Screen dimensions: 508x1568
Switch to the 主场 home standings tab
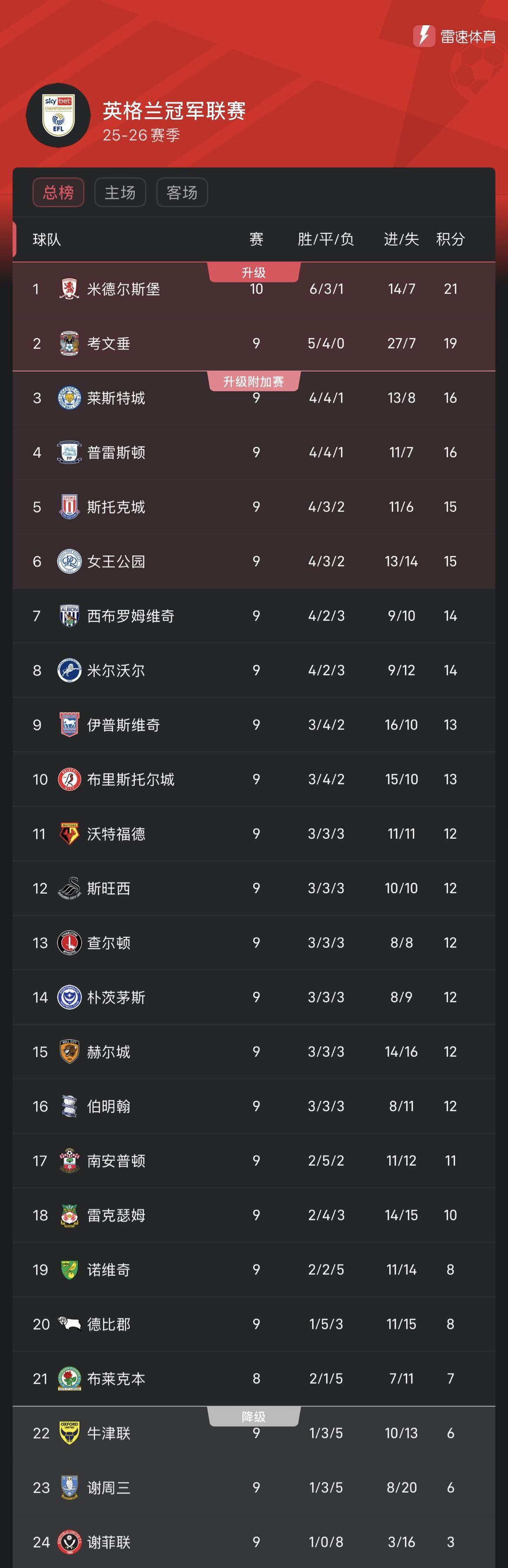pos(120,192)
